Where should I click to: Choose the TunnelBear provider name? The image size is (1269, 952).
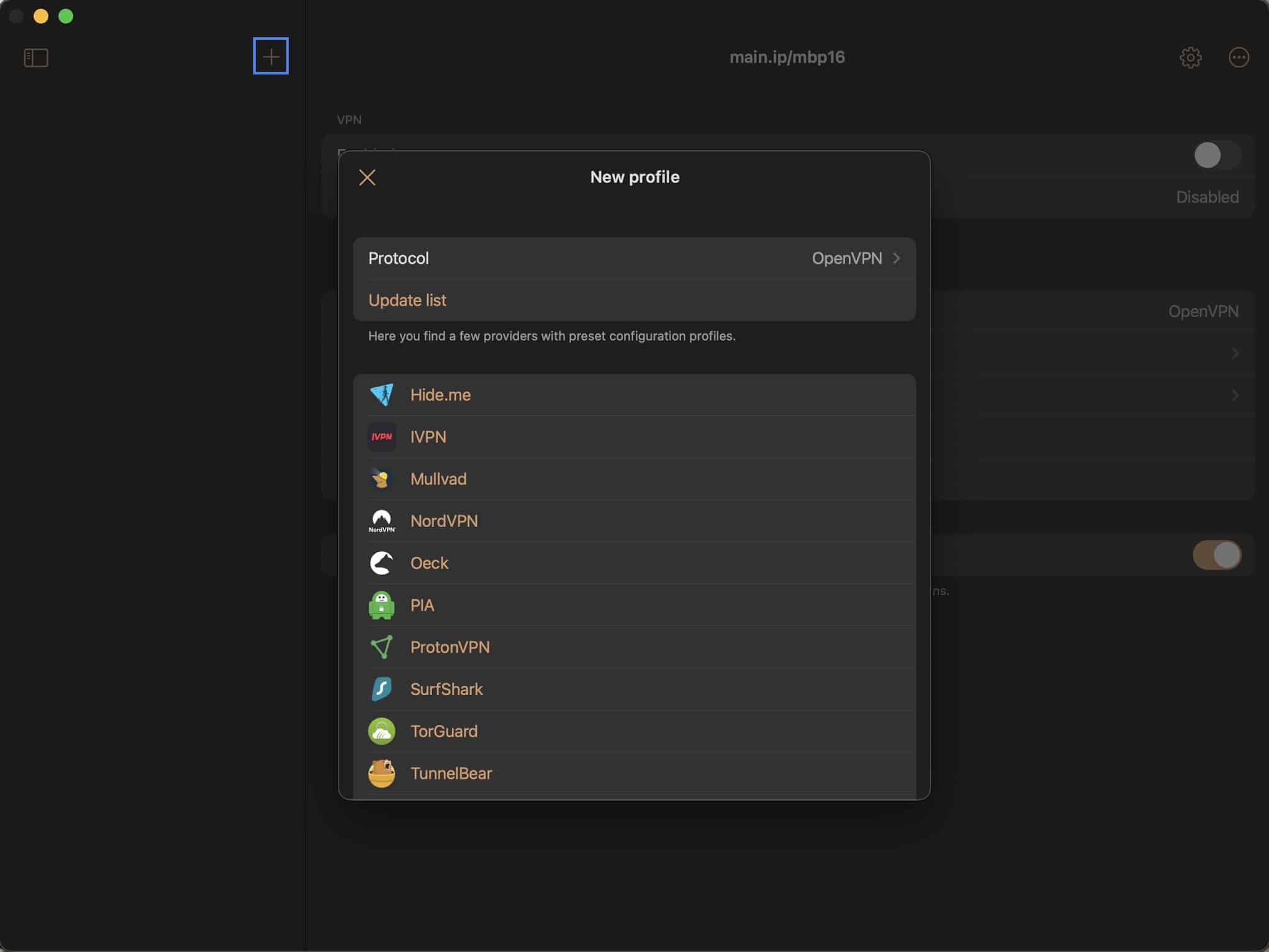pyautogui.click(x=451, y=773)
